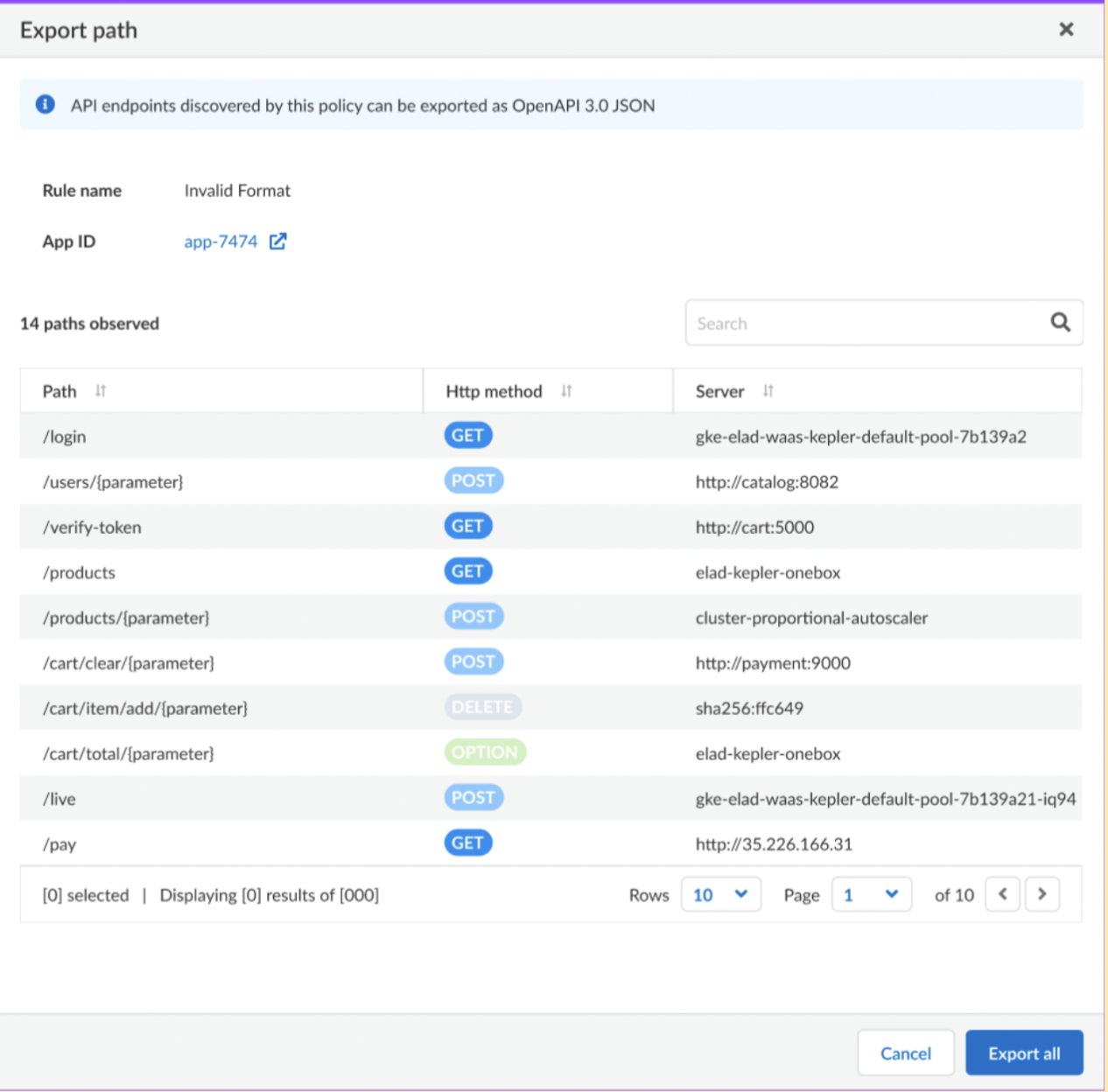Screen dimensions: 1108x1092
Task: Select the /cart/clear/{parameter} path
Action: (x=128, y=663)
